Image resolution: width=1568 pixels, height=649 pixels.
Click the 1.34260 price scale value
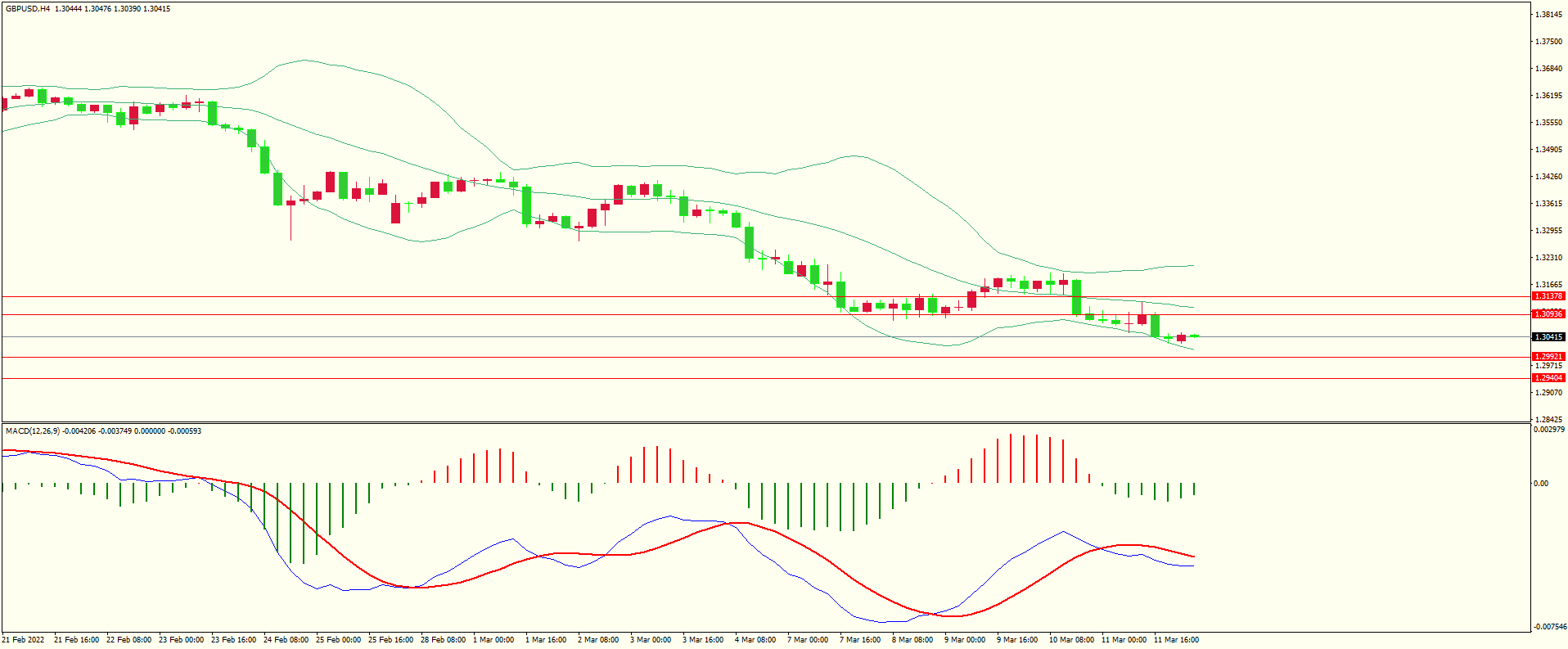point(1548,177)
